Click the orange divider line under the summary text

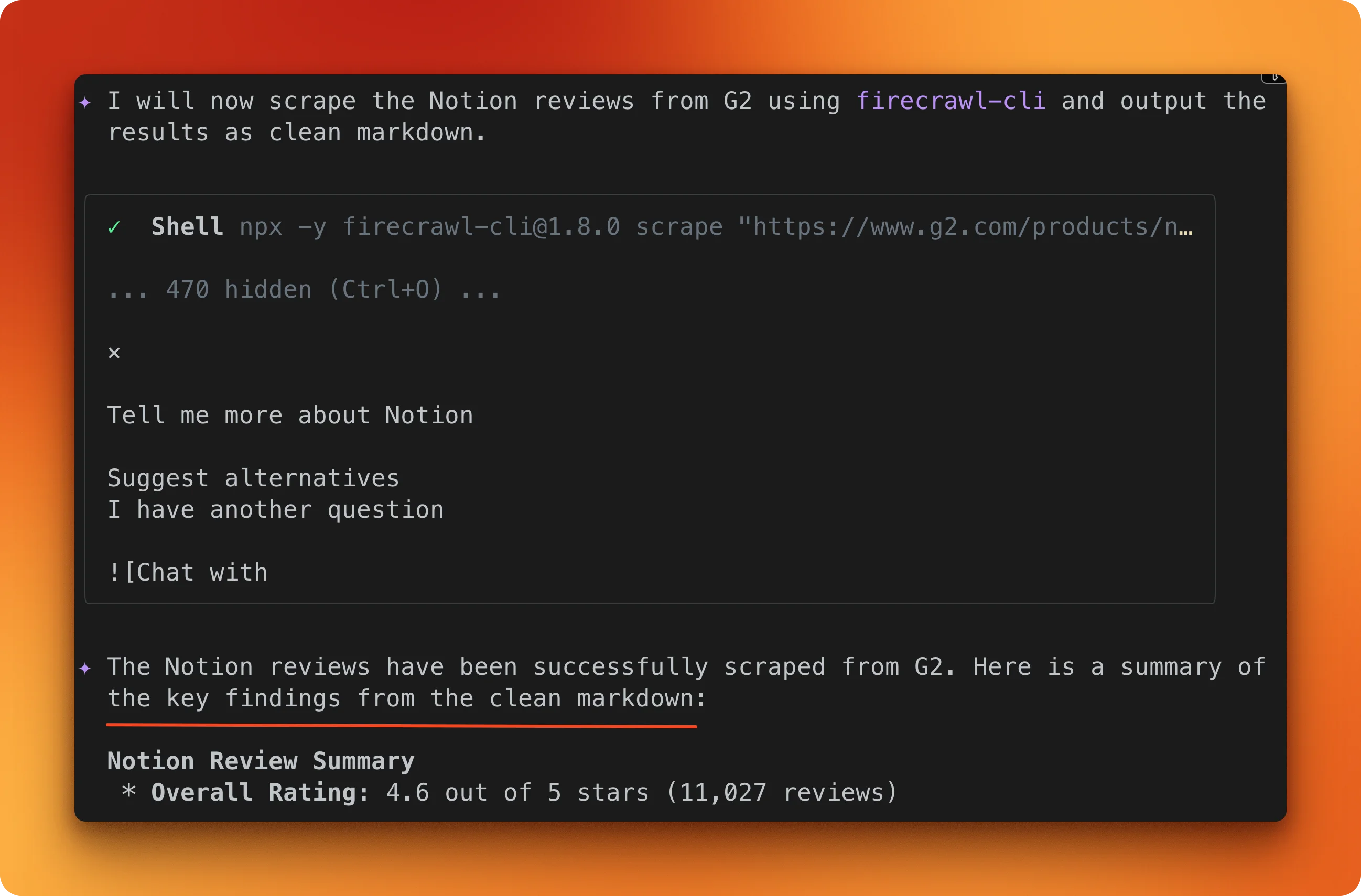(x=402, y=726)
